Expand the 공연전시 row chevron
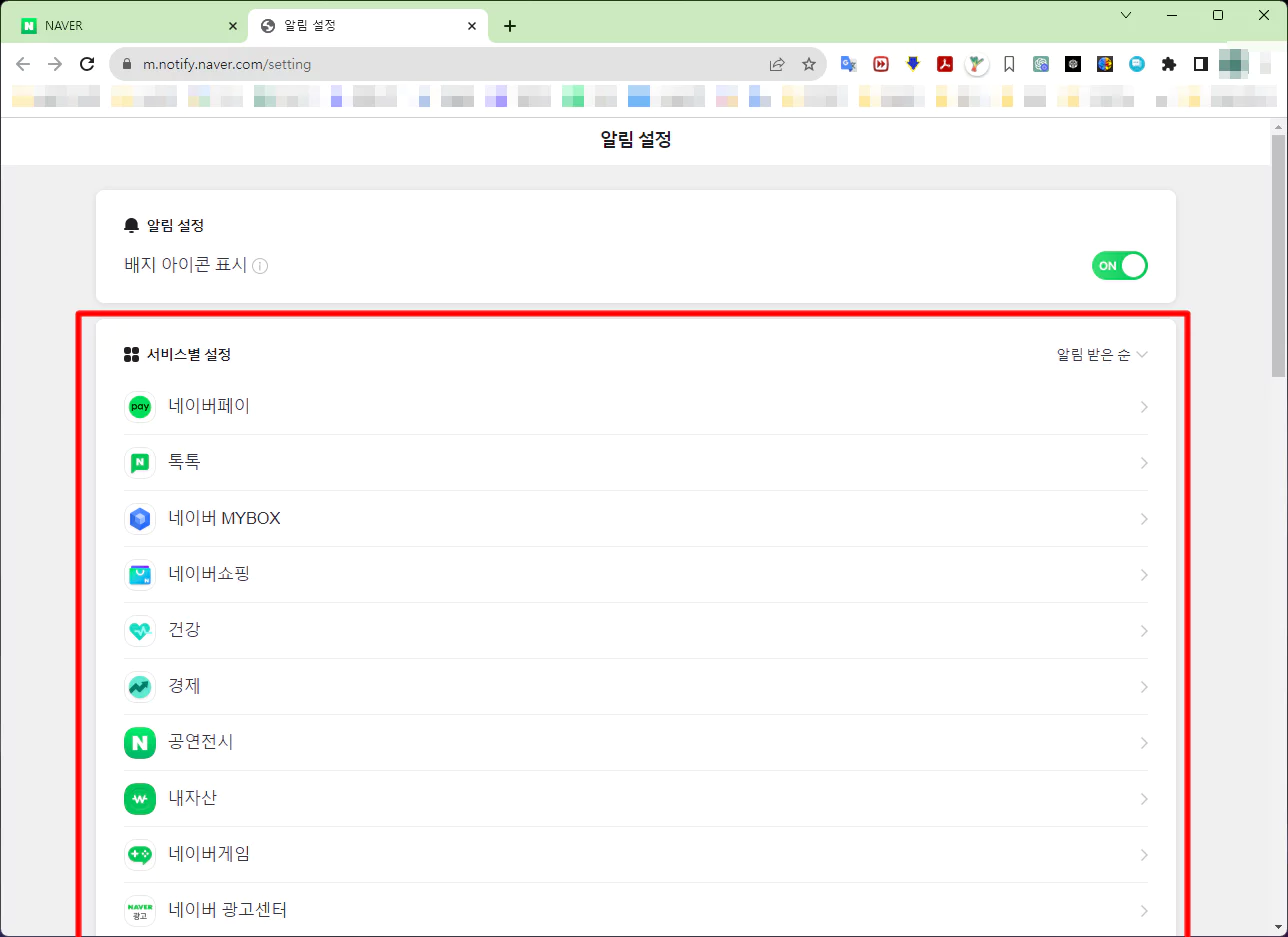 (x=1143, y=743)
